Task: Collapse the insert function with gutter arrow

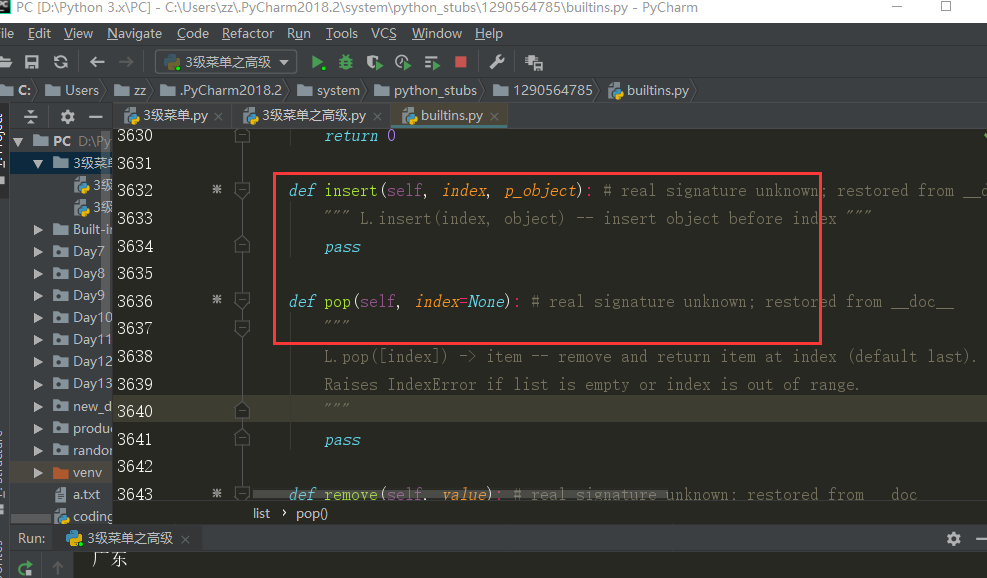Action: [241, 190]
